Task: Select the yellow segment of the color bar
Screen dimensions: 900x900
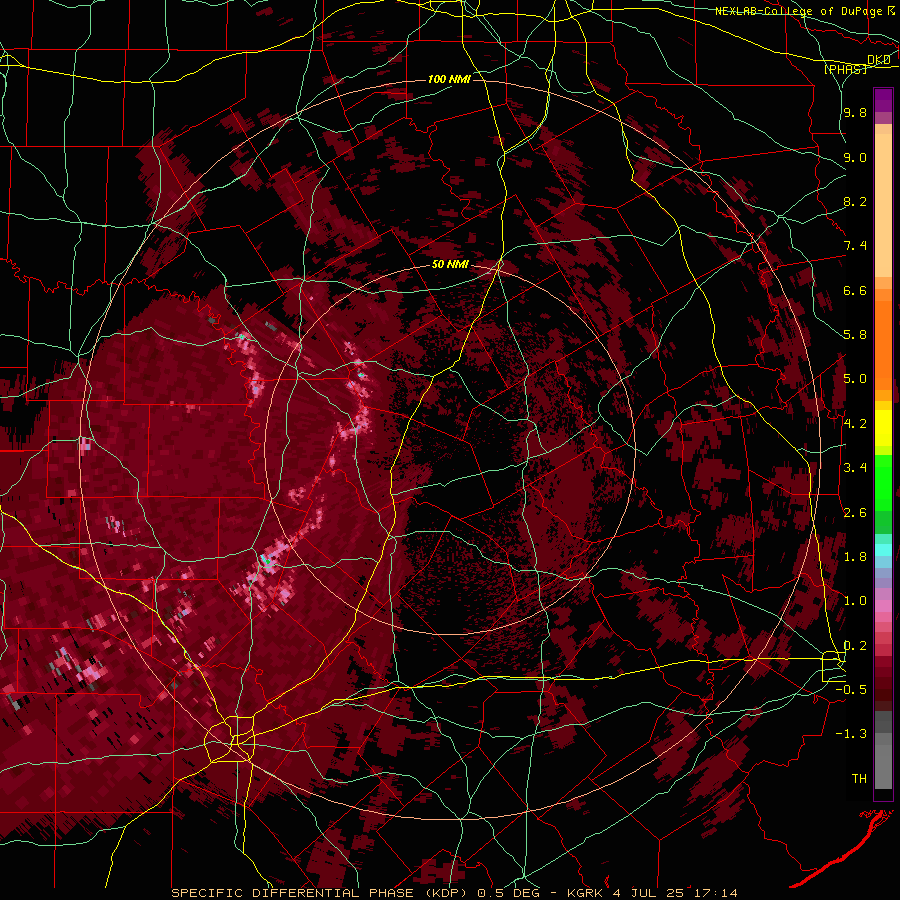Action: tap(883, 428)
